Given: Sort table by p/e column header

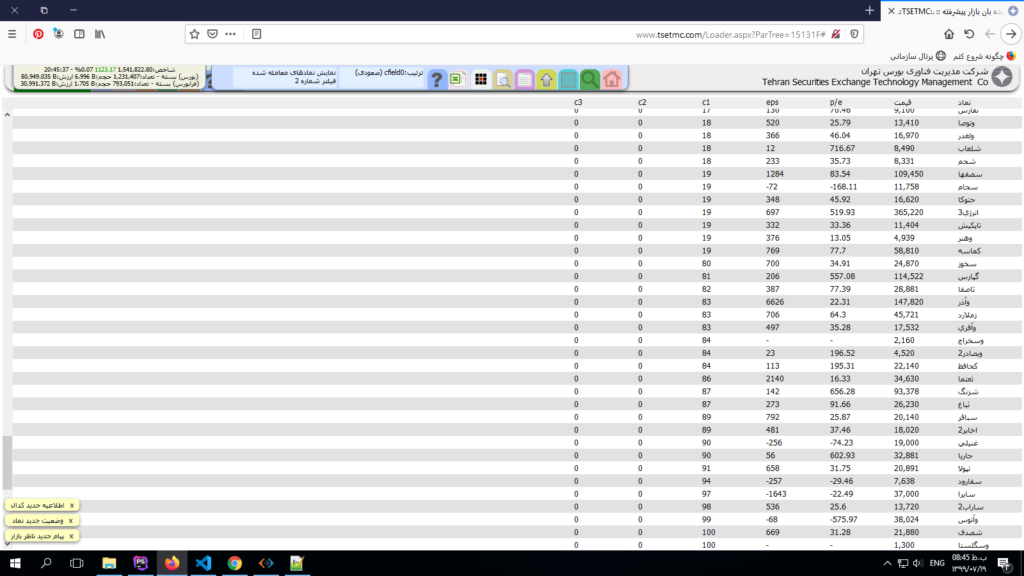Looking at the screenshot, I should tap(836, 103).
